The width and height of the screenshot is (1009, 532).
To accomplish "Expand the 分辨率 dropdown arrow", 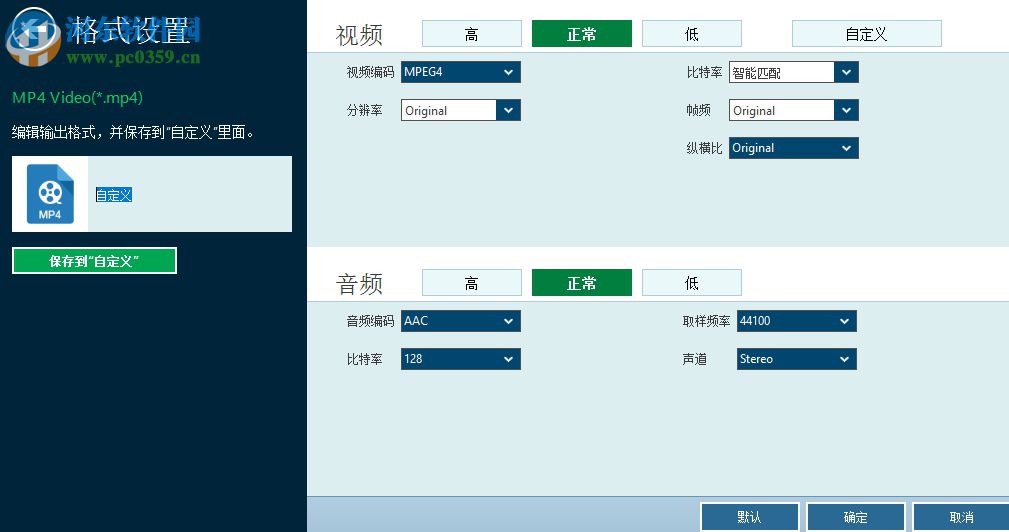I will point(508,110).
